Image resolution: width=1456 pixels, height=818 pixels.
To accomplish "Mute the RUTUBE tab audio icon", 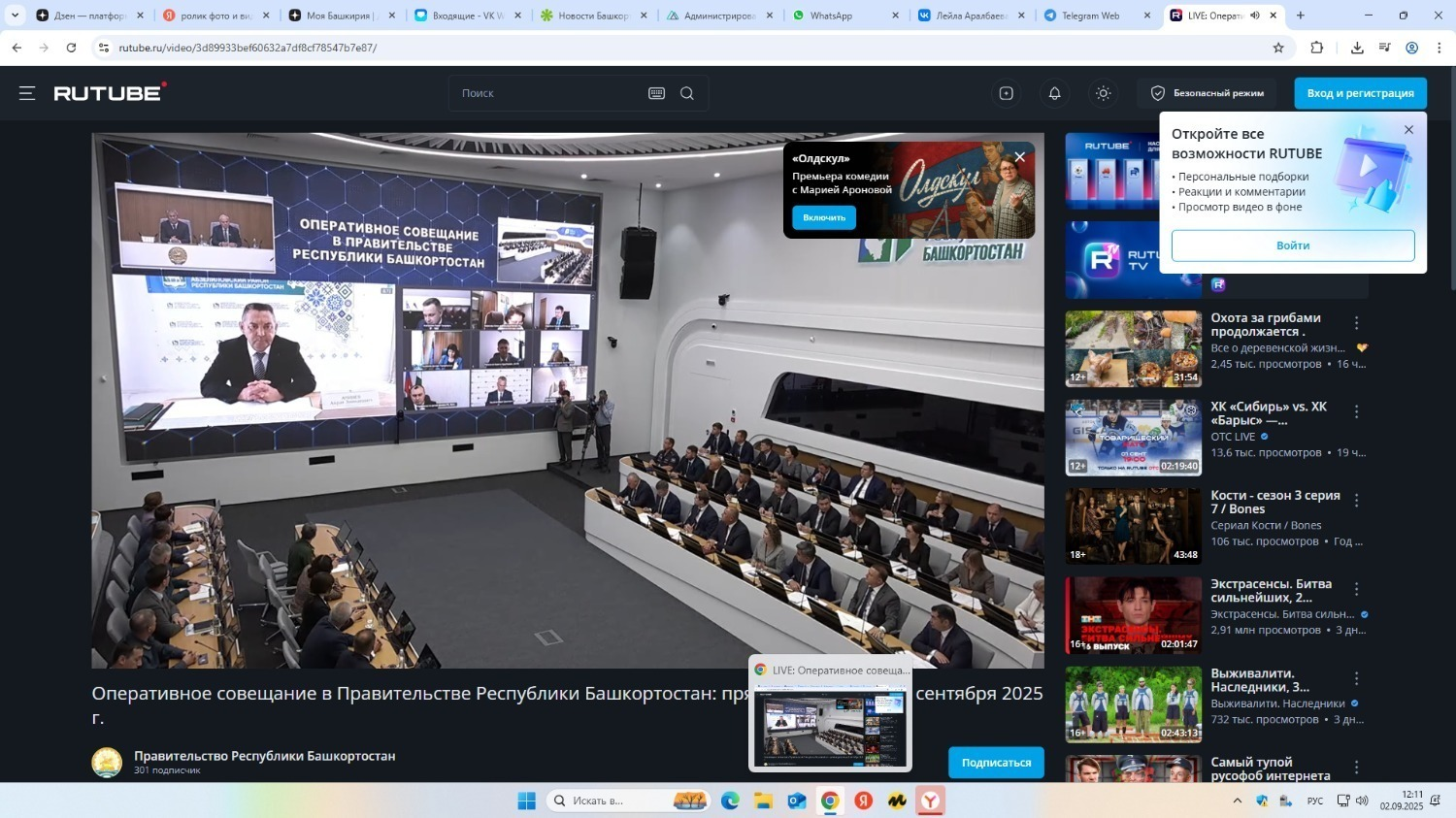I will (x=1255, y=16).
